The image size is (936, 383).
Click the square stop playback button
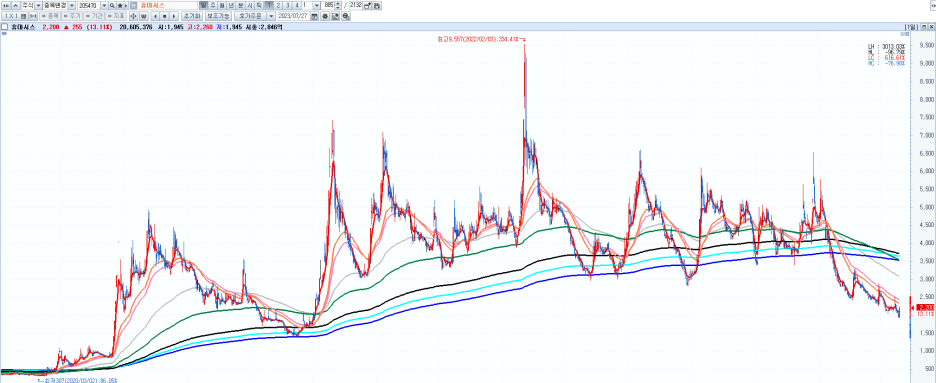[164, 16]
